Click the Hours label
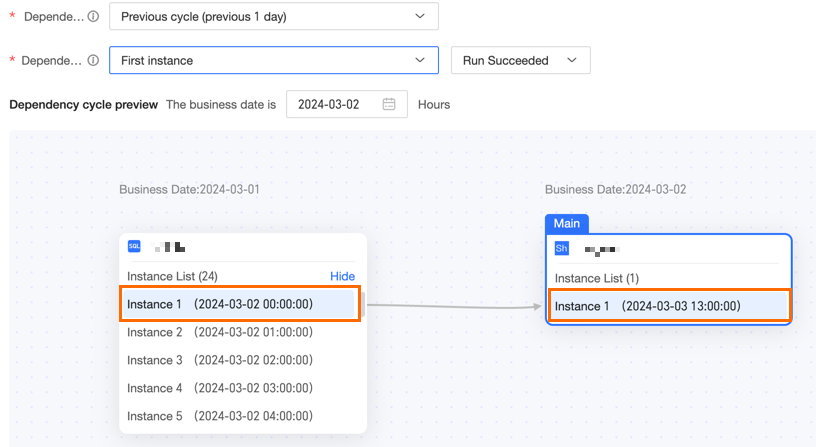The width and height of the screenshot is (816, 447). coord(434,105)
